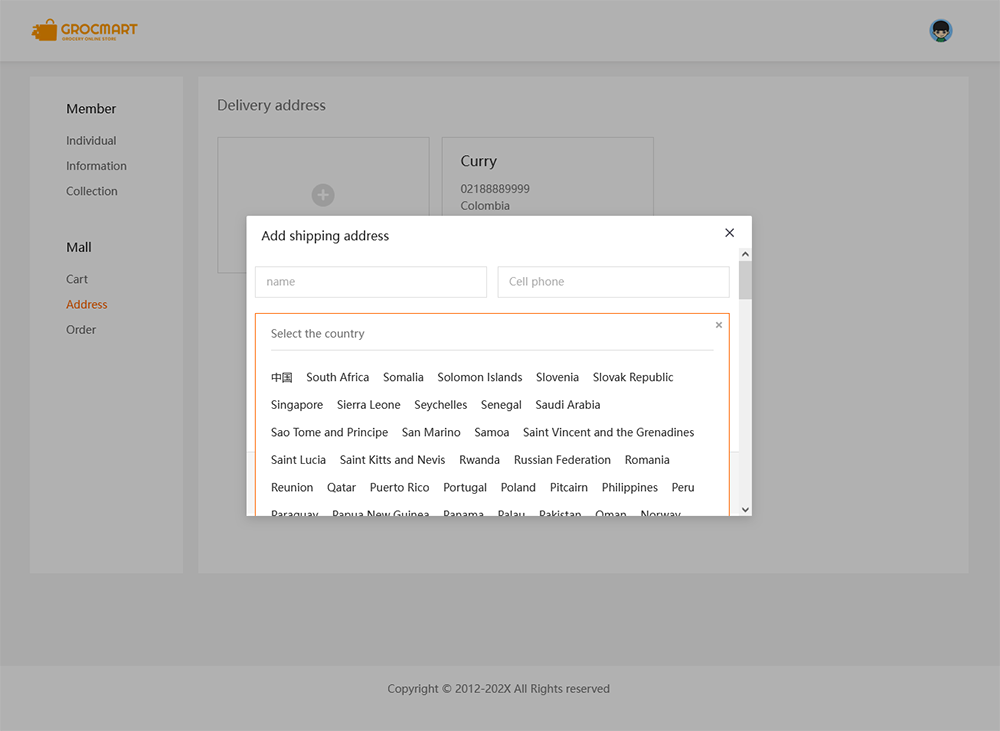Viewport: 1000px width, 731px height.
Task: Open Collection in Member section
Action: tap(92, 191)
